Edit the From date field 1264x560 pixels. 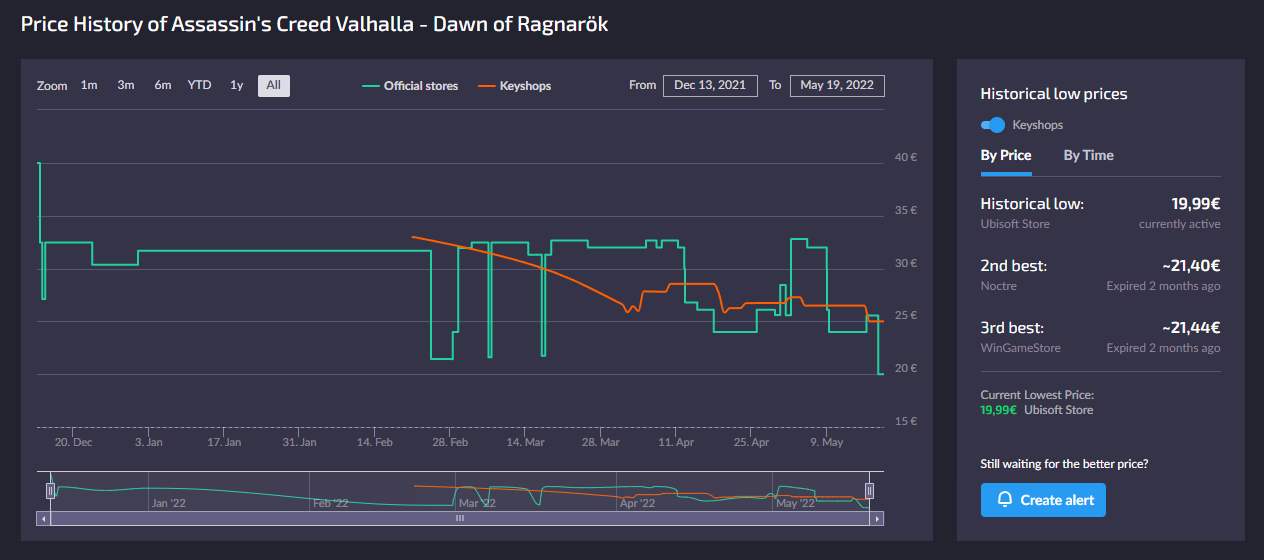point(710,85)
